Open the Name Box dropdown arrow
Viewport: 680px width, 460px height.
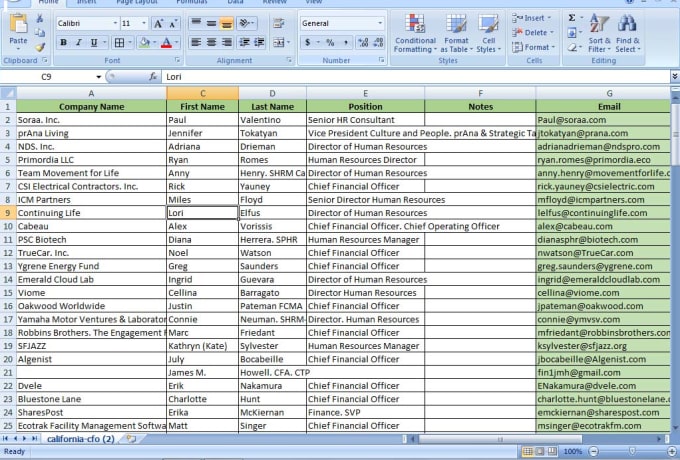point(98,77)
